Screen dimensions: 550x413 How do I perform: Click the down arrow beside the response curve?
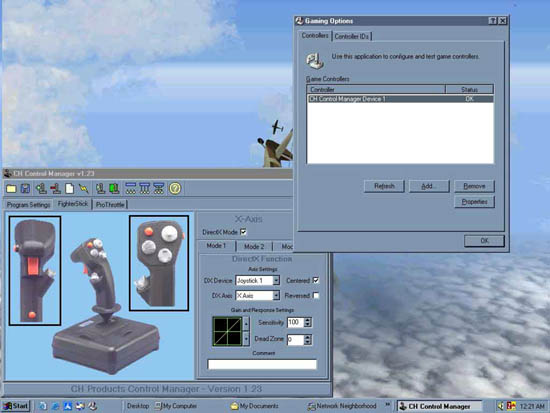point(246,339)
